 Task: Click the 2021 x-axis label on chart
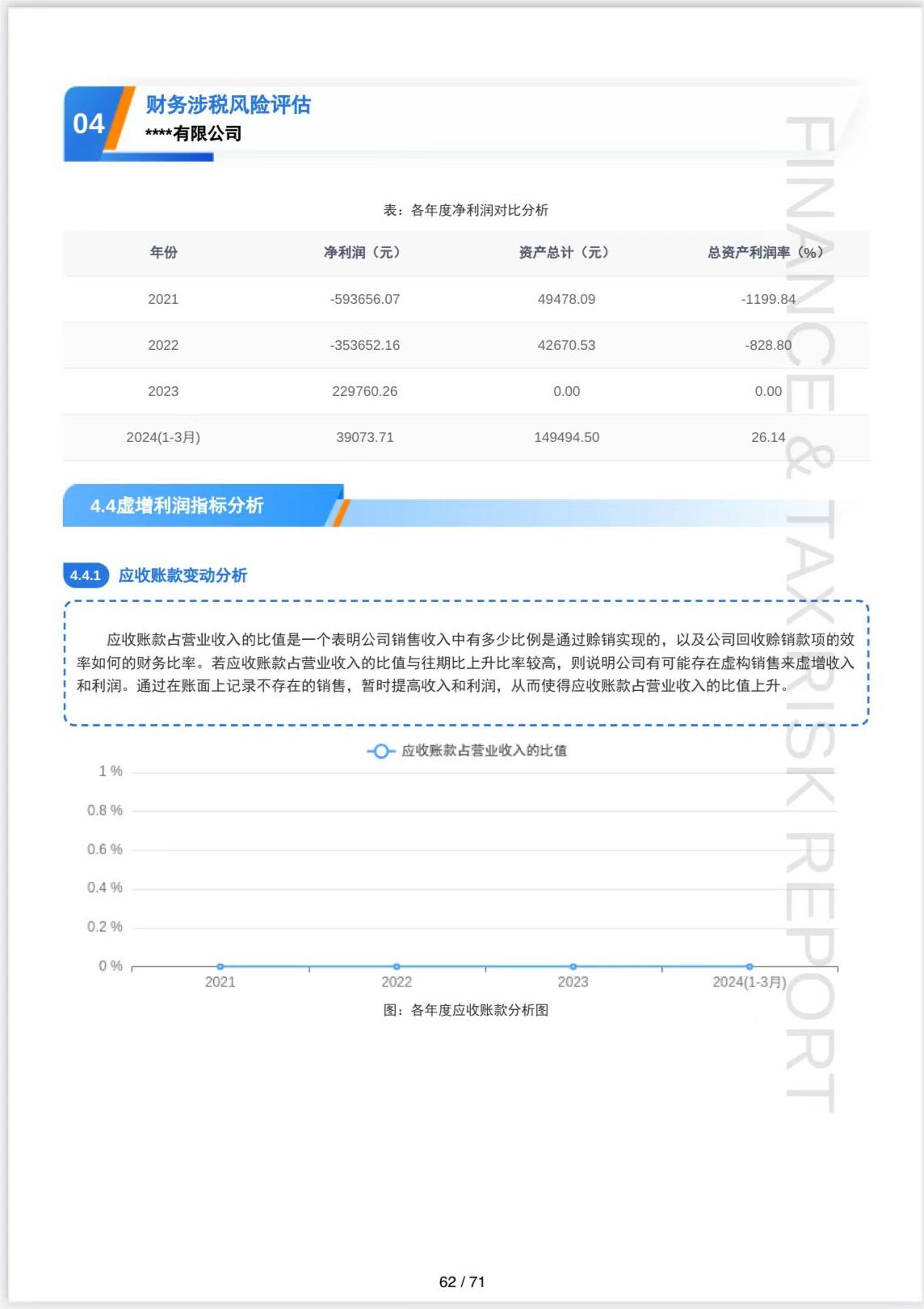(220, 982)
